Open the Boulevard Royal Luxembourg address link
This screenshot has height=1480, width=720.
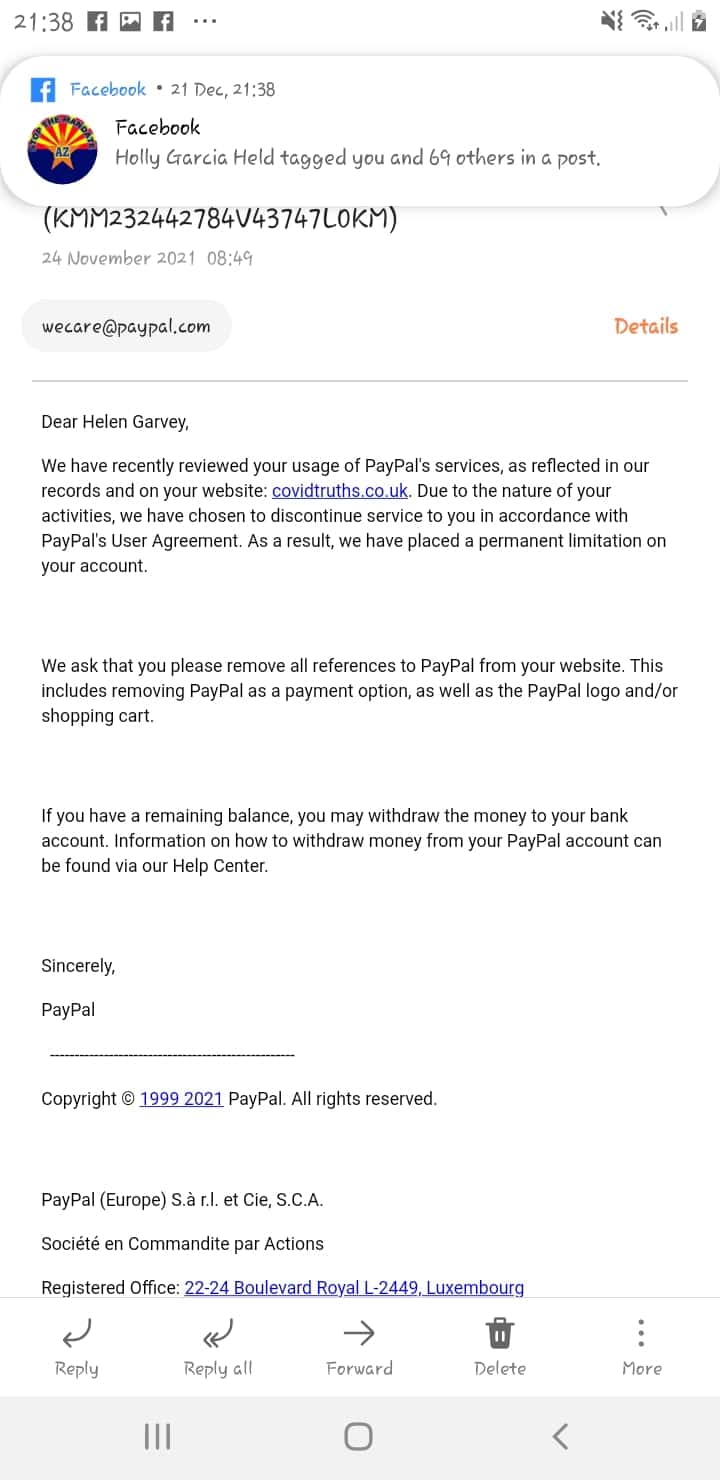tap(354, 1288)
